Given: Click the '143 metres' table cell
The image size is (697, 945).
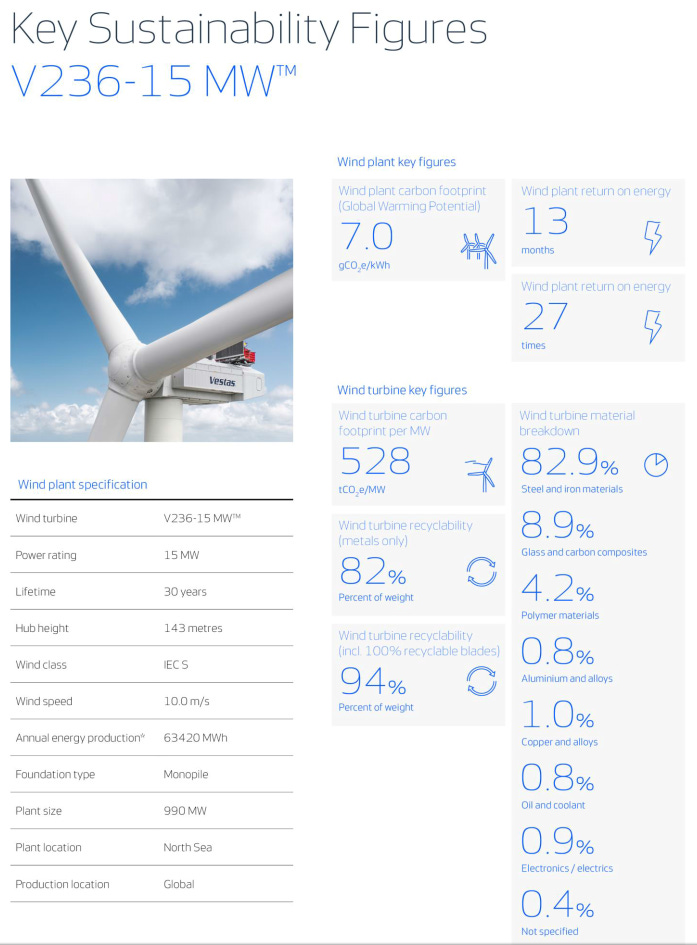Looking at the screenshot, I should click(193, 628).
